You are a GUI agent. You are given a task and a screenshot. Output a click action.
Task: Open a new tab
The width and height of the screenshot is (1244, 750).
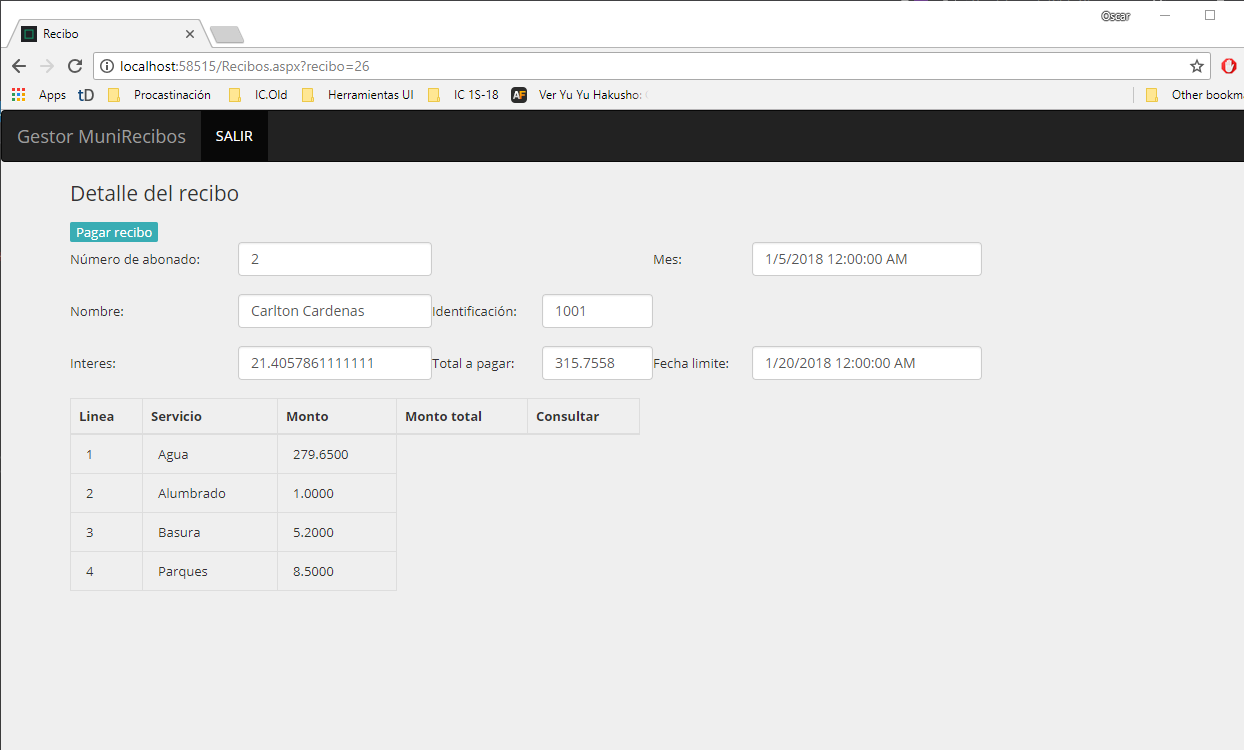227,35
